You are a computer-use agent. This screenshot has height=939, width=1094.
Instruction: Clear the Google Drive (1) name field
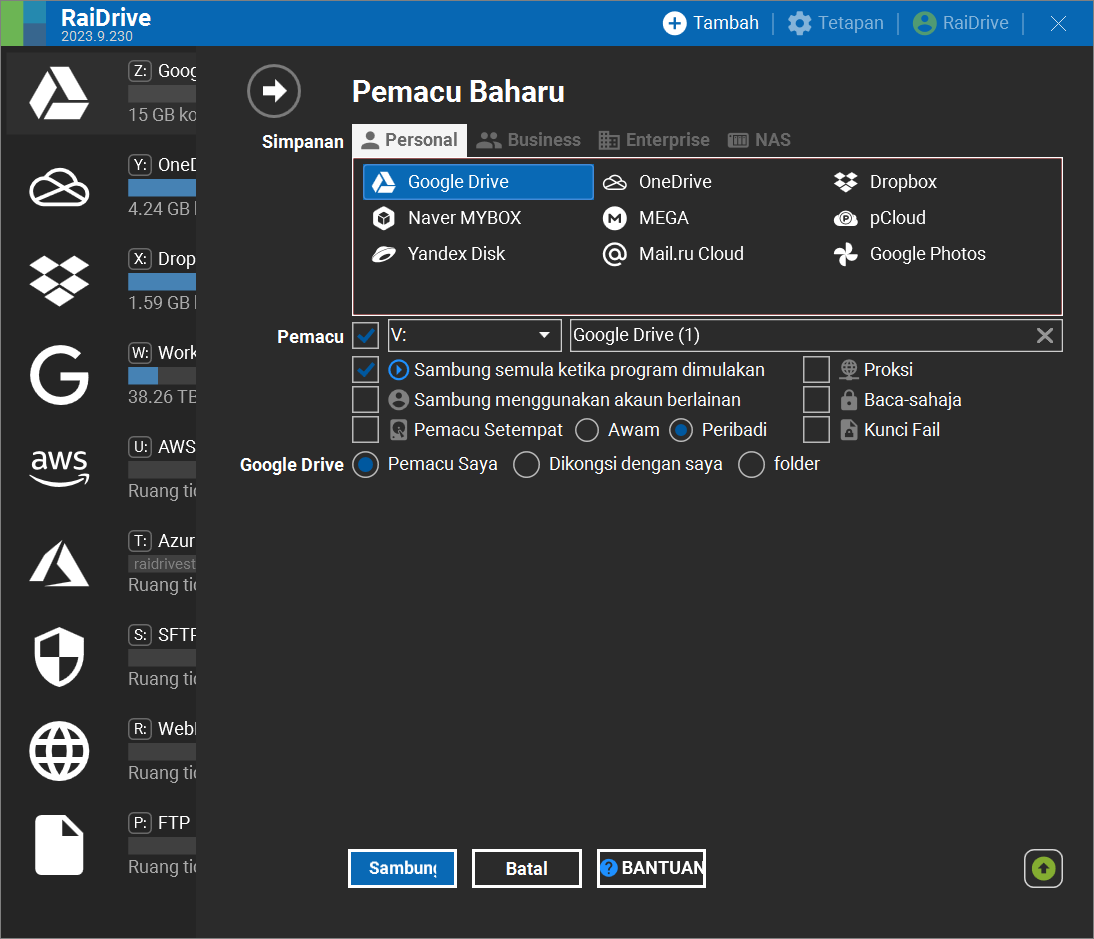tap(1044, 336)
